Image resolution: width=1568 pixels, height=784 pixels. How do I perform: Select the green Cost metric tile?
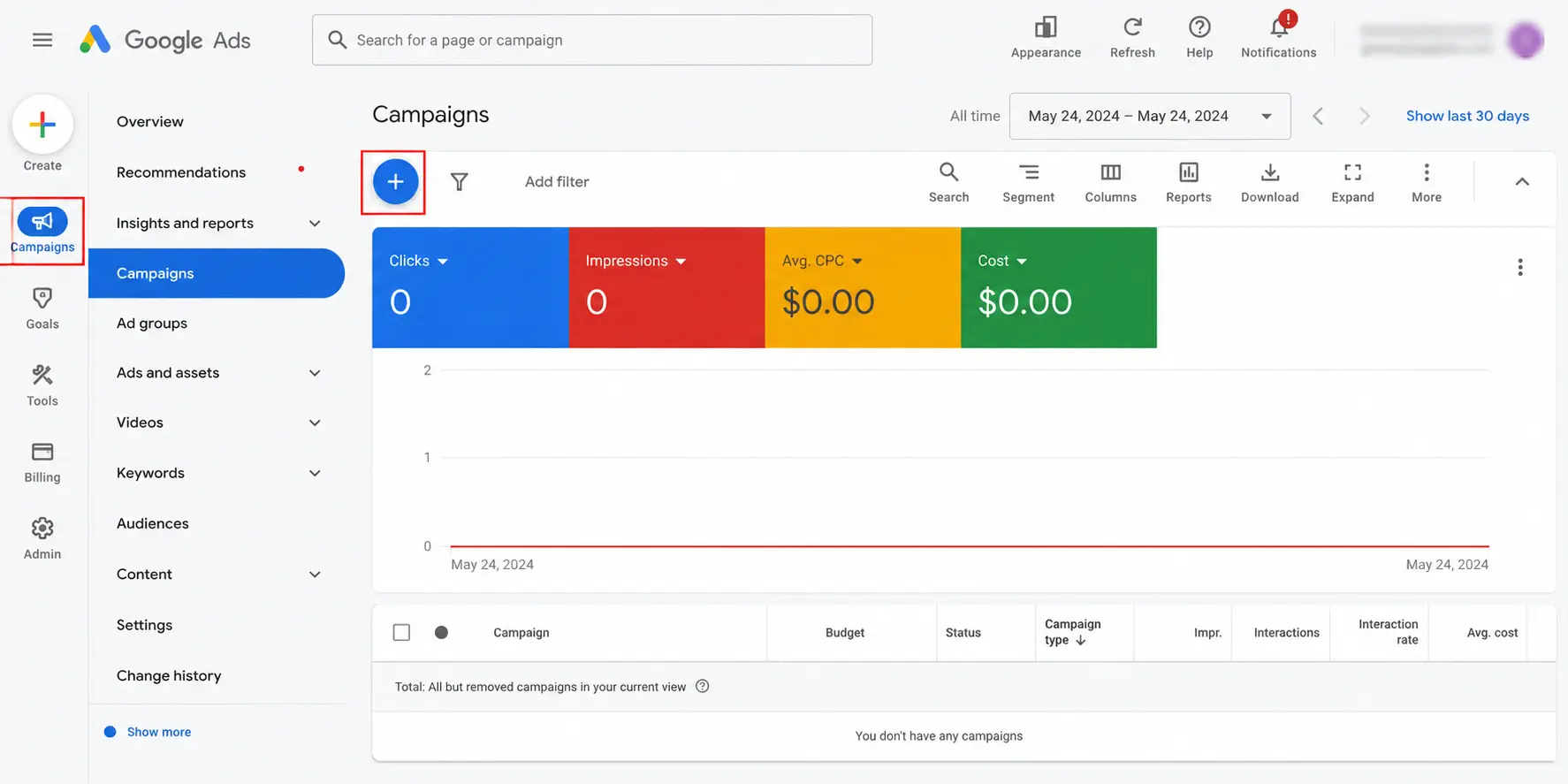(1058, 287)
